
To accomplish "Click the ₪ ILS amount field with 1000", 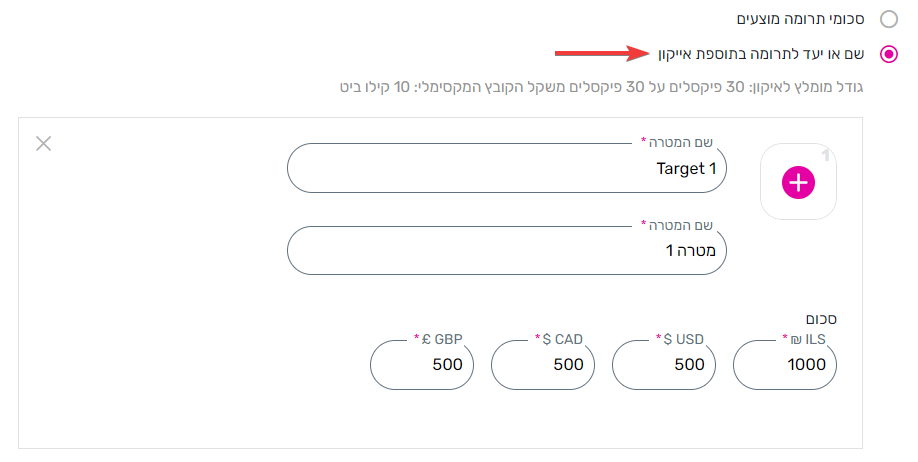I will [785, 365].
